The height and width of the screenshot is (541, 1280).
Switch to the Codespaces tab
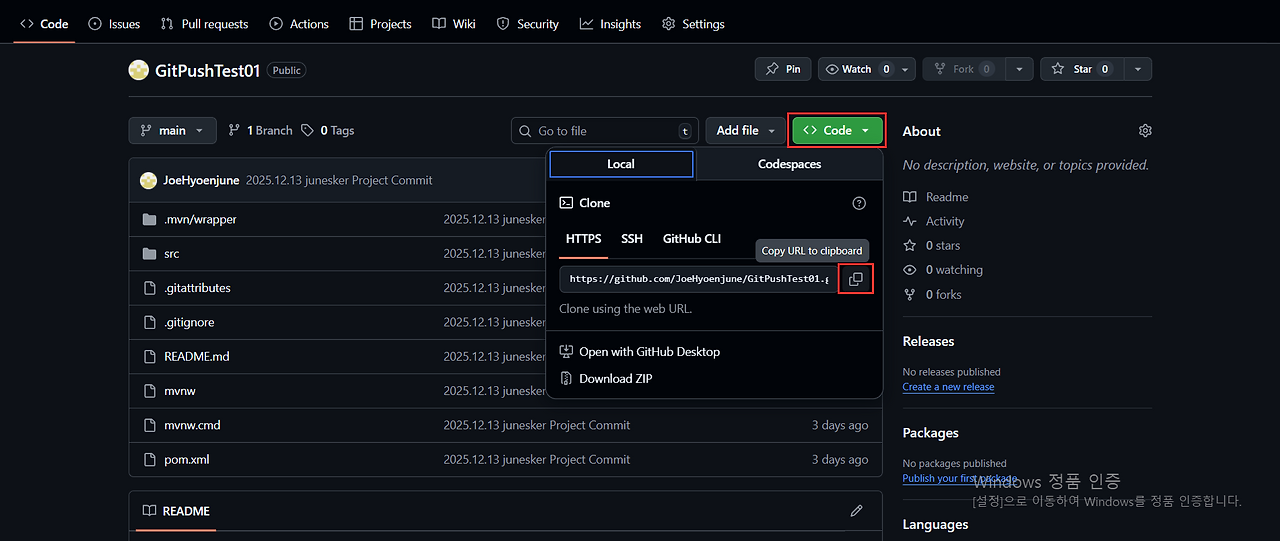789,164
